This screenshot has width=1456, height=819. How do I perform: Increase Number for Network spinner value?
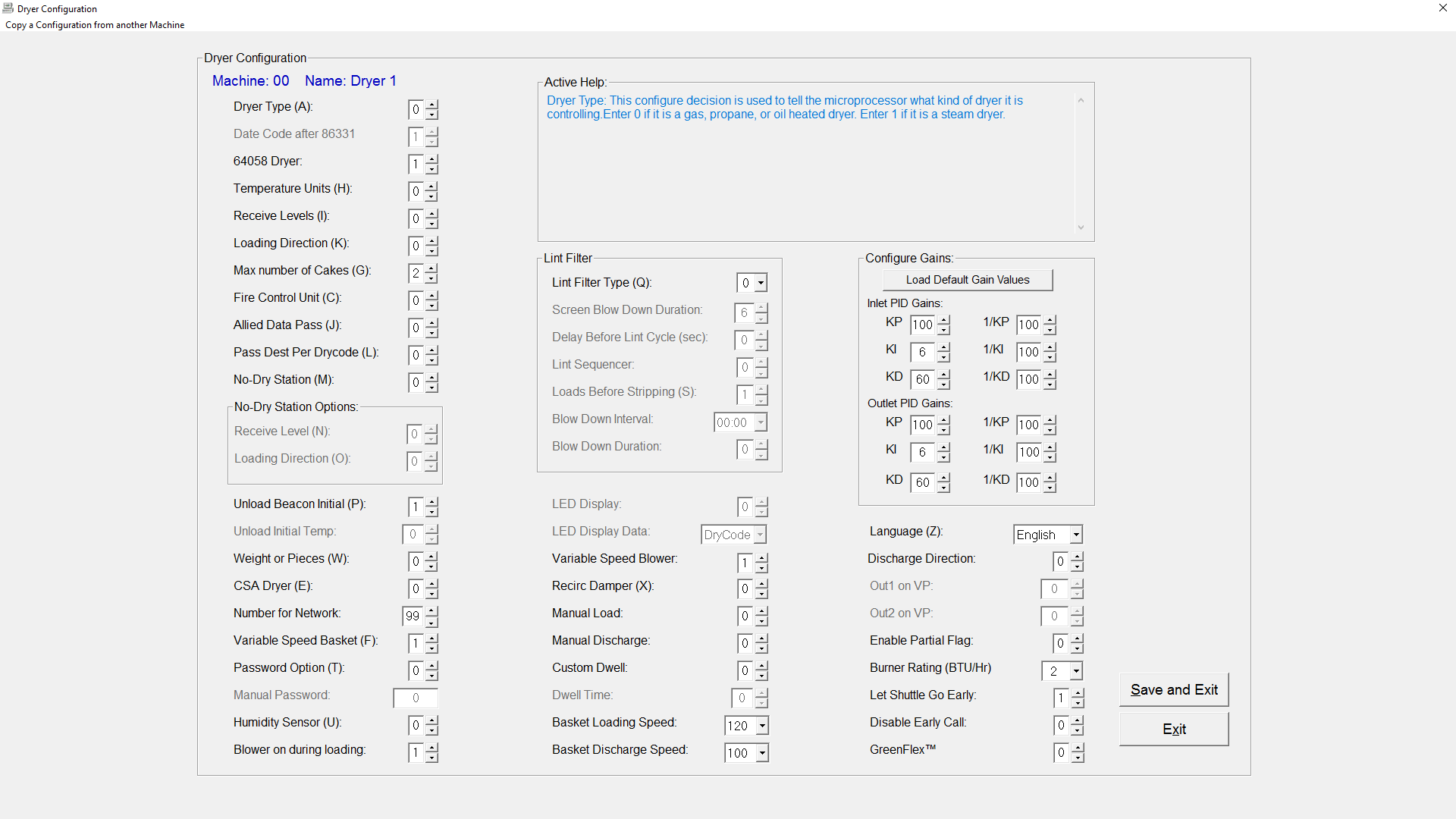(x=431, y=611)
